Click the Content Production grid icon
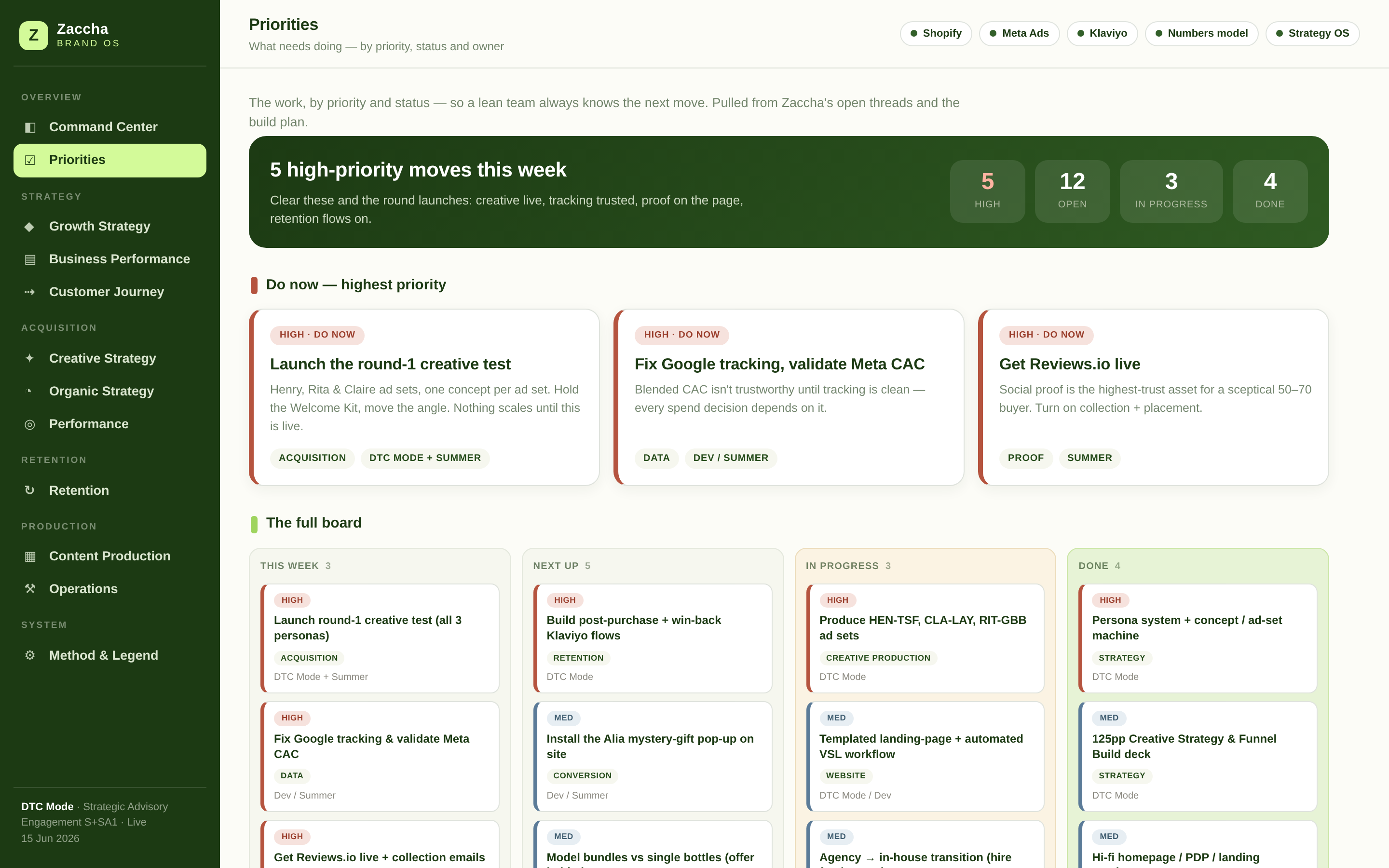 pos(30,556)
